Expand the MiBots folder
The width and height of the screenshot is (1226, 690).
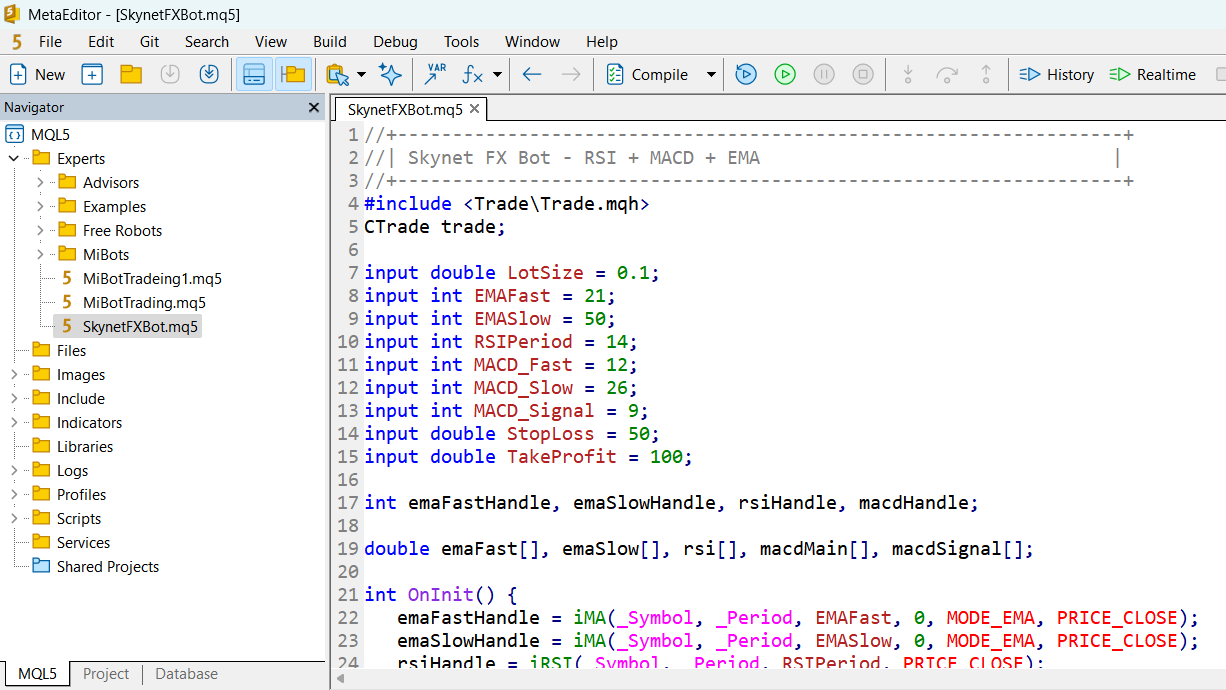pos(40,254)
